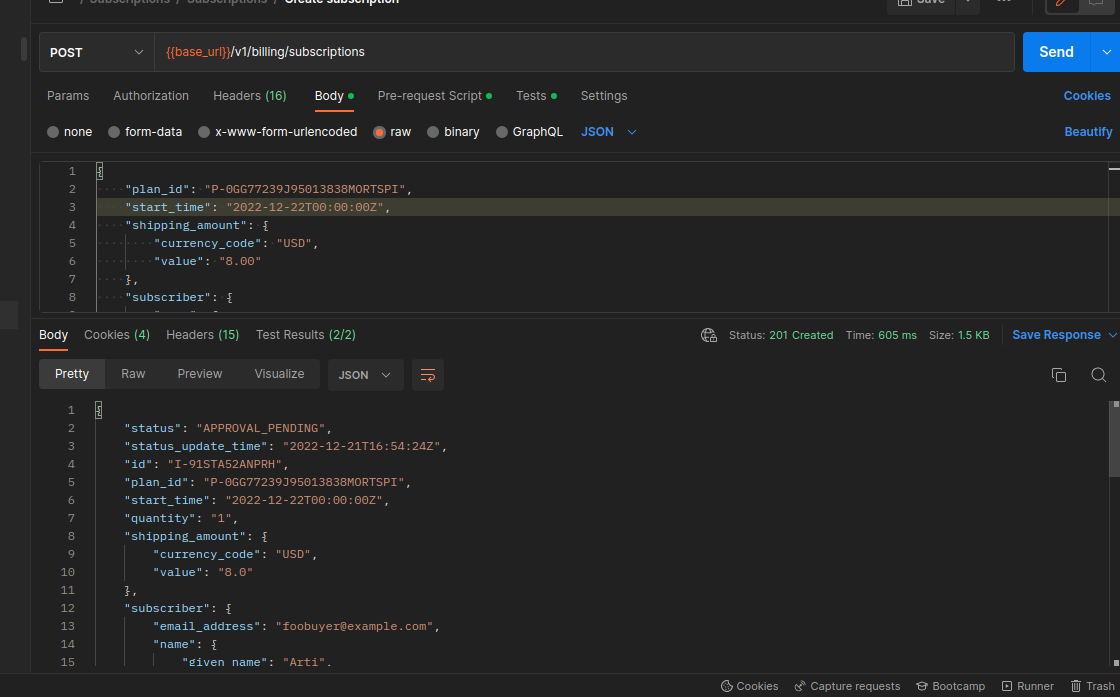1120x697 pixels.
Task: Click the network globe icon beside Status
Action: [709, 336]
